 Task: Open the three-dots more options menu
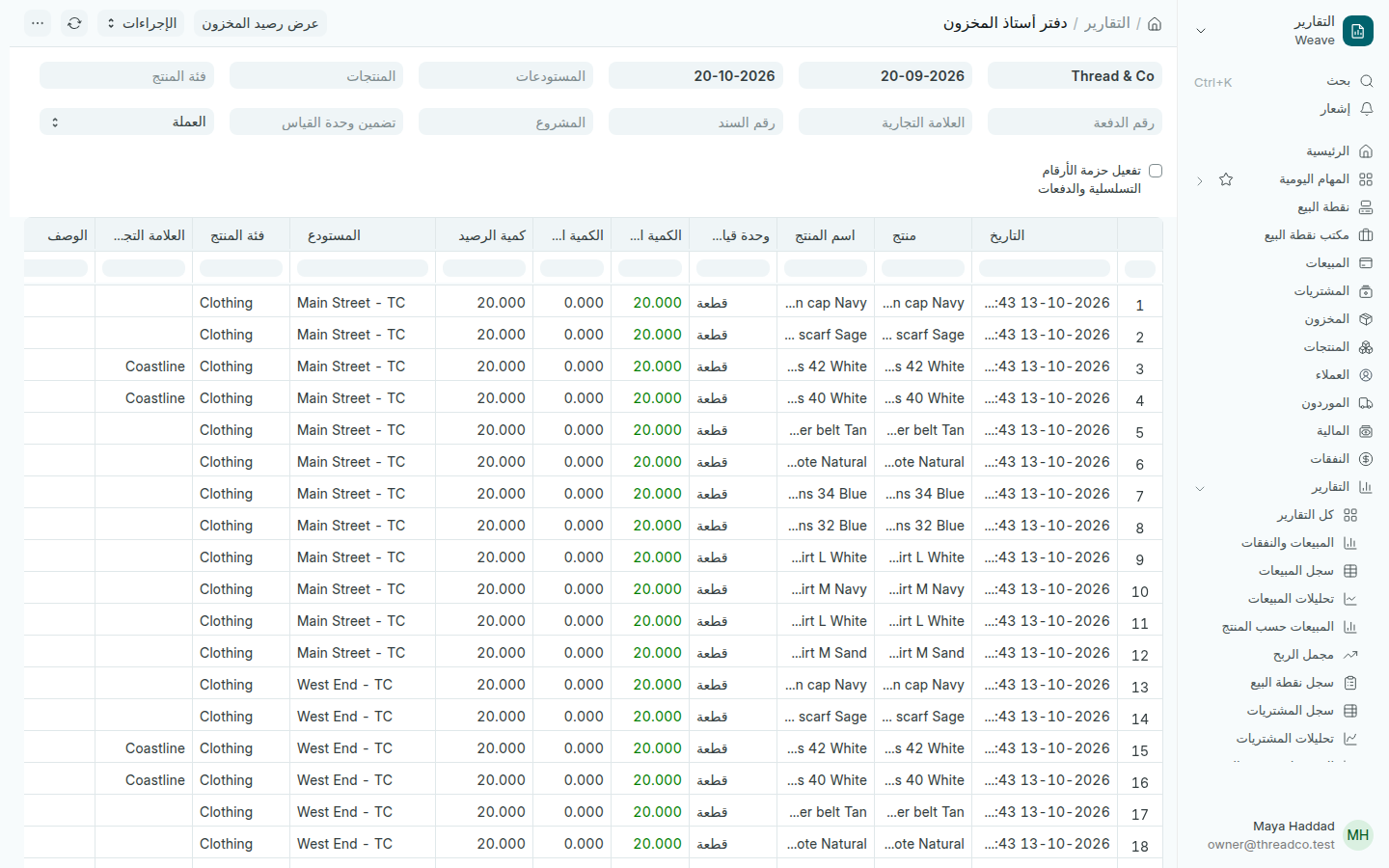point(38,23)
